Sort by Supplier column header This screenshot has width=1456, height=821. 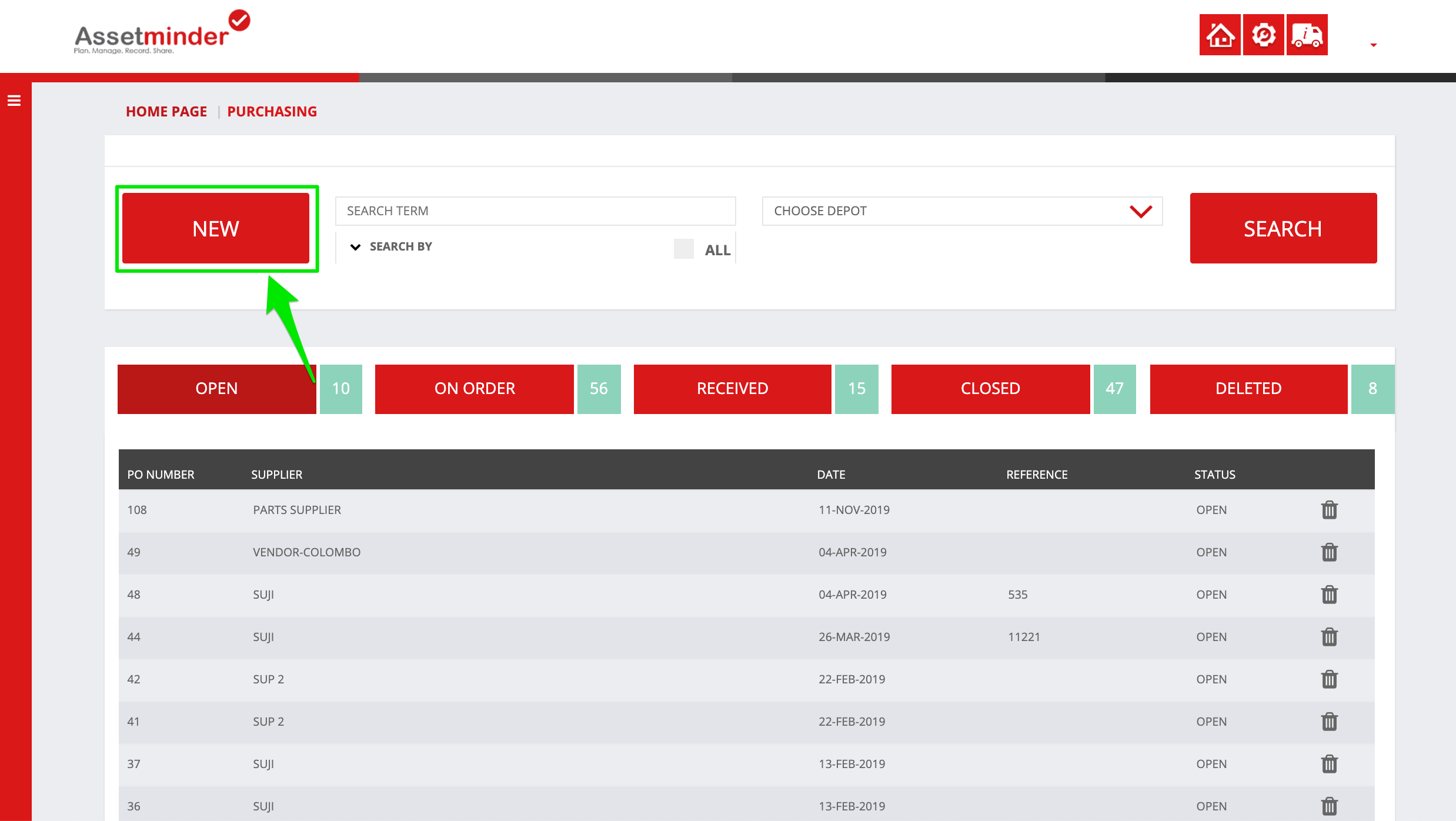[x=276, y=475]
